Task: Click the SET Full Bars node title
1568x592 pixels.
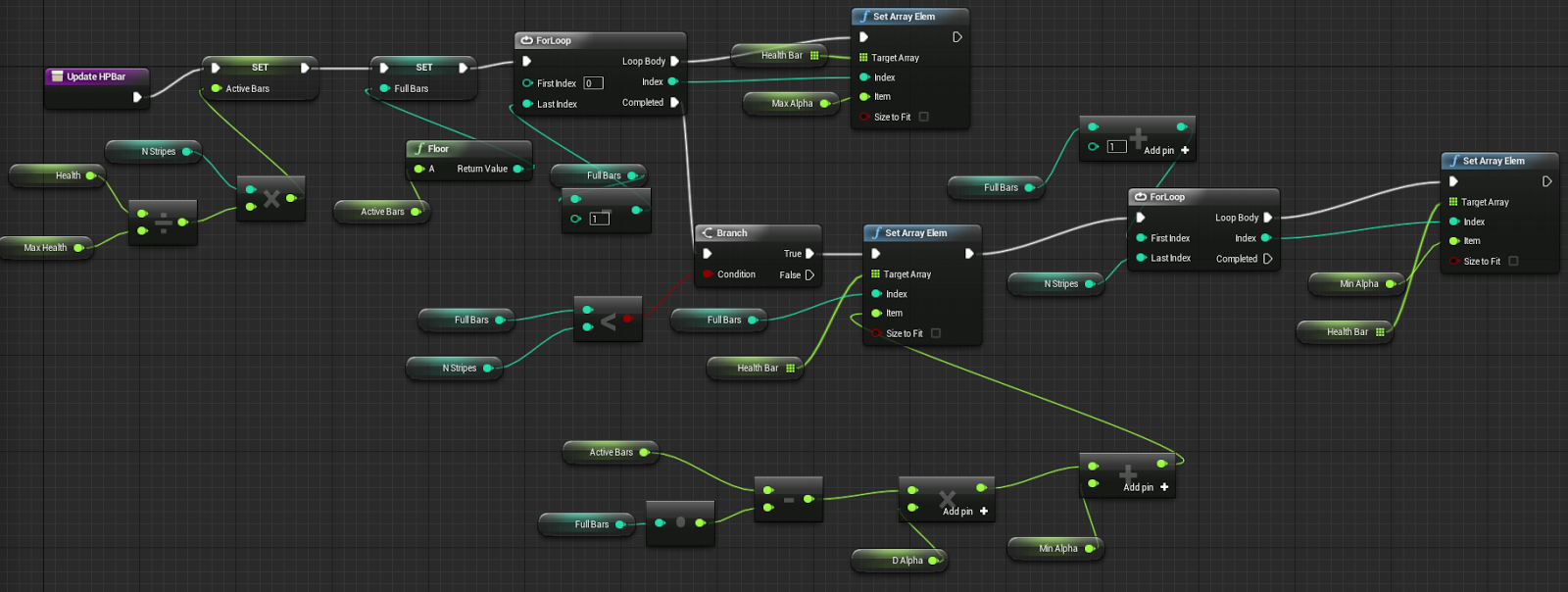Action: pyautogui.click(x=423, y=68)
